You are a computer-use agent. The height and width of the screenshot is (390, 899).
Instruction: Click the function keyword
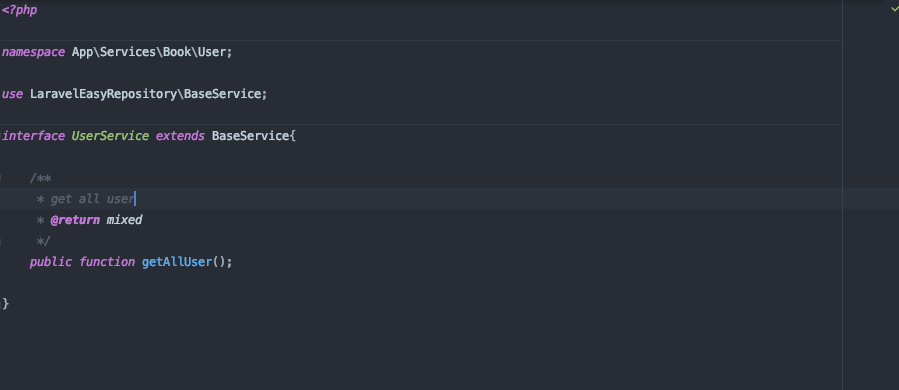pyautogui.click(x=107, y=262)
